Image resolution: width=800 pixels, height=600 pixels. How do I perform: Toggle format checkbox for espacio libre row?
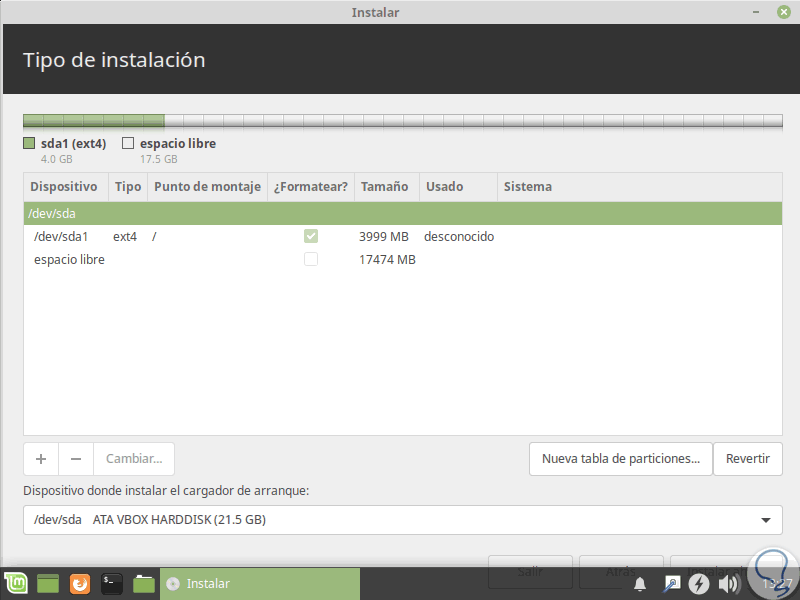point(311,259)
